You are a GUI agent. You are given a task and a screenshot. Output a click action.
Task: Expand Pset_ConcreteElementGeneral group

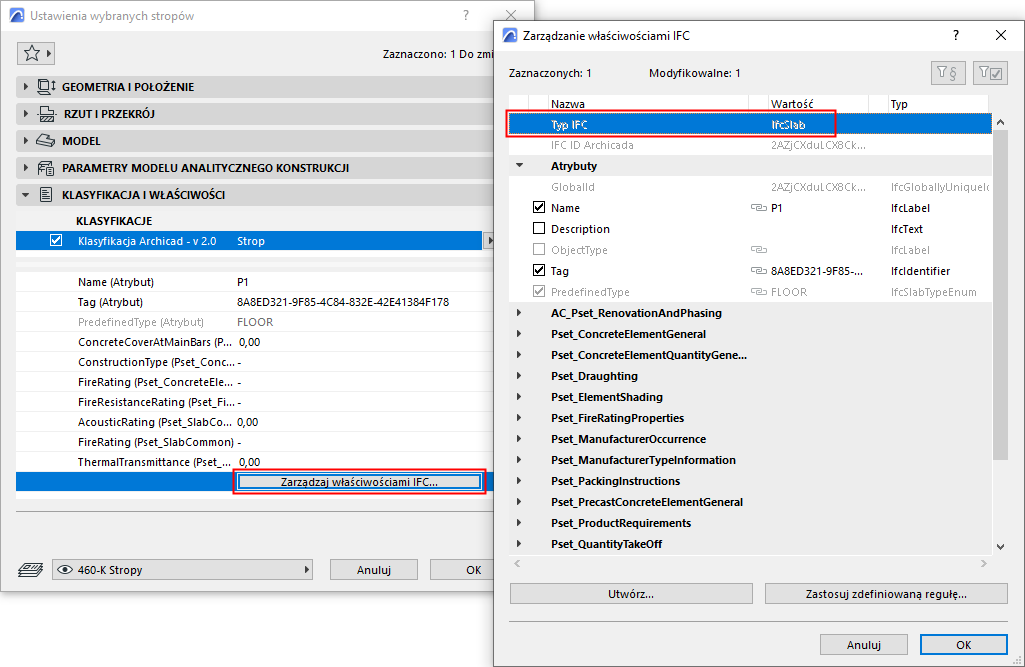coord(519,334)
